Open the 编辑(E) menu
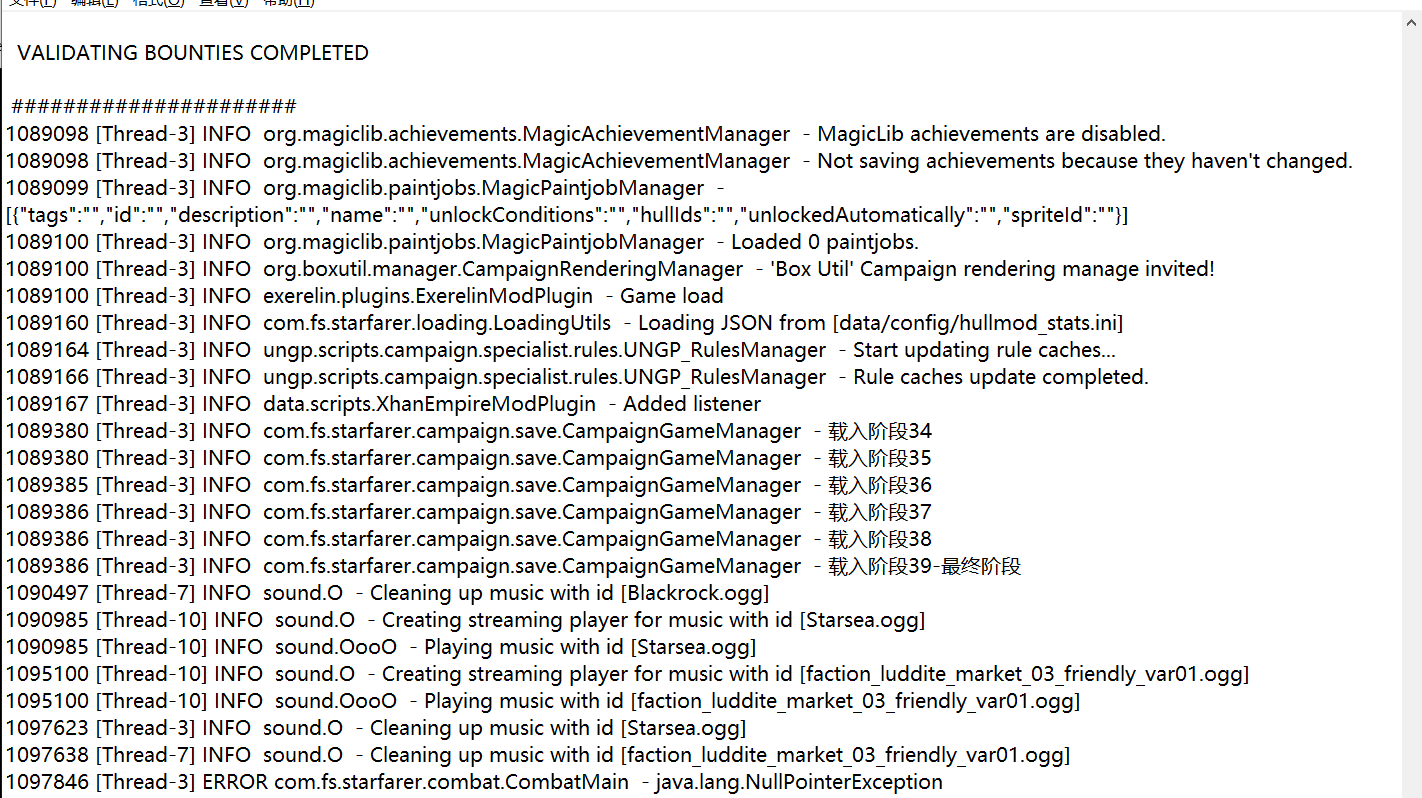This screenshot has height=798, width=1422. click(95, 3)
